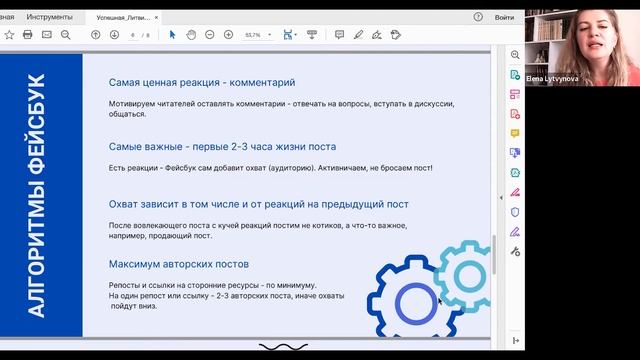Screen dimensions: 640x360
Task: Open create PDF tool in sidebar
Action: click(515, 114)
